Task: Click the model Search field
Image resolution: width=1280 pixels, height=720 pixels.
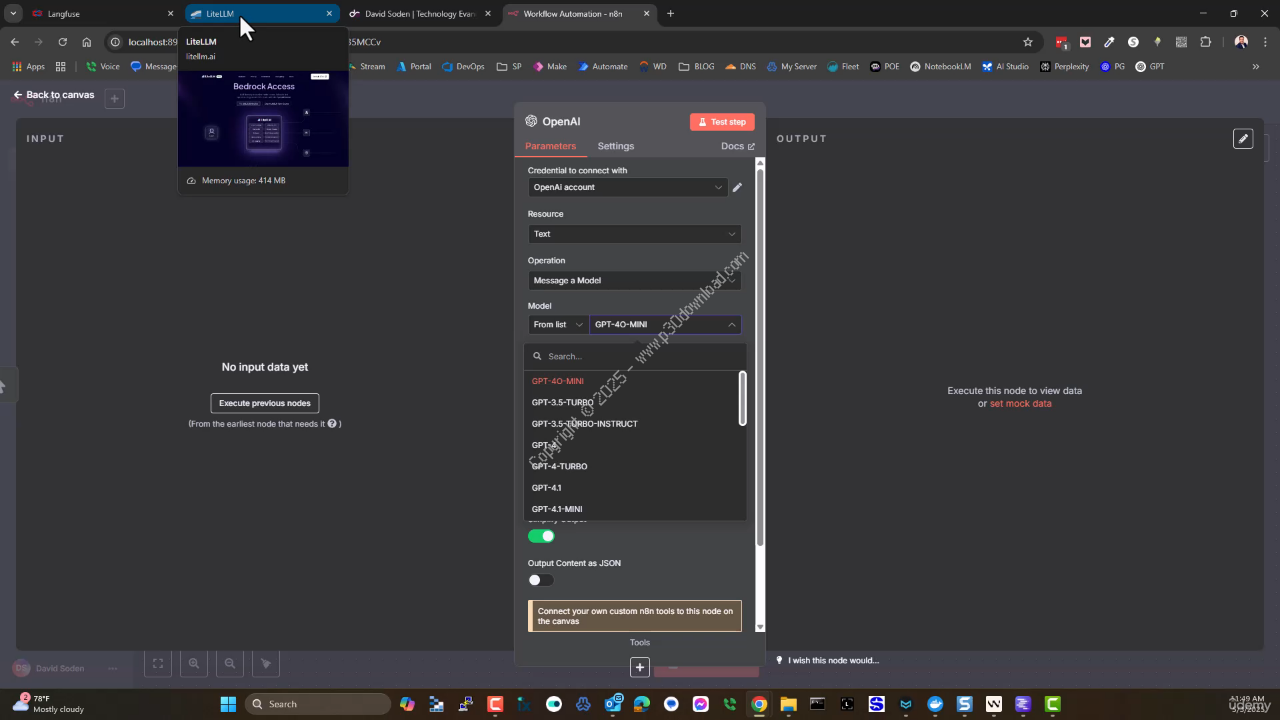Action: tap(635, 356)
